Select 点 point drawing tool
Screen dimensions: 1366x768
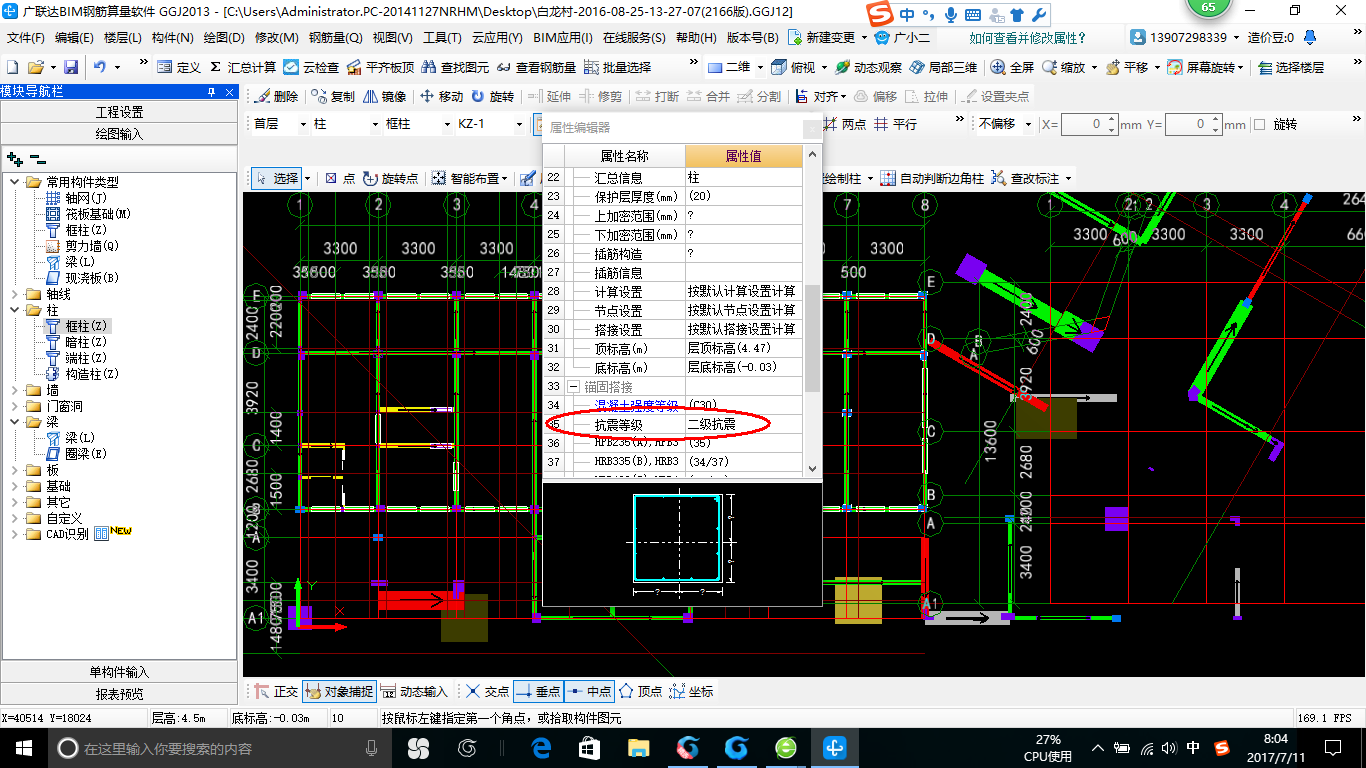click(340, 178)
